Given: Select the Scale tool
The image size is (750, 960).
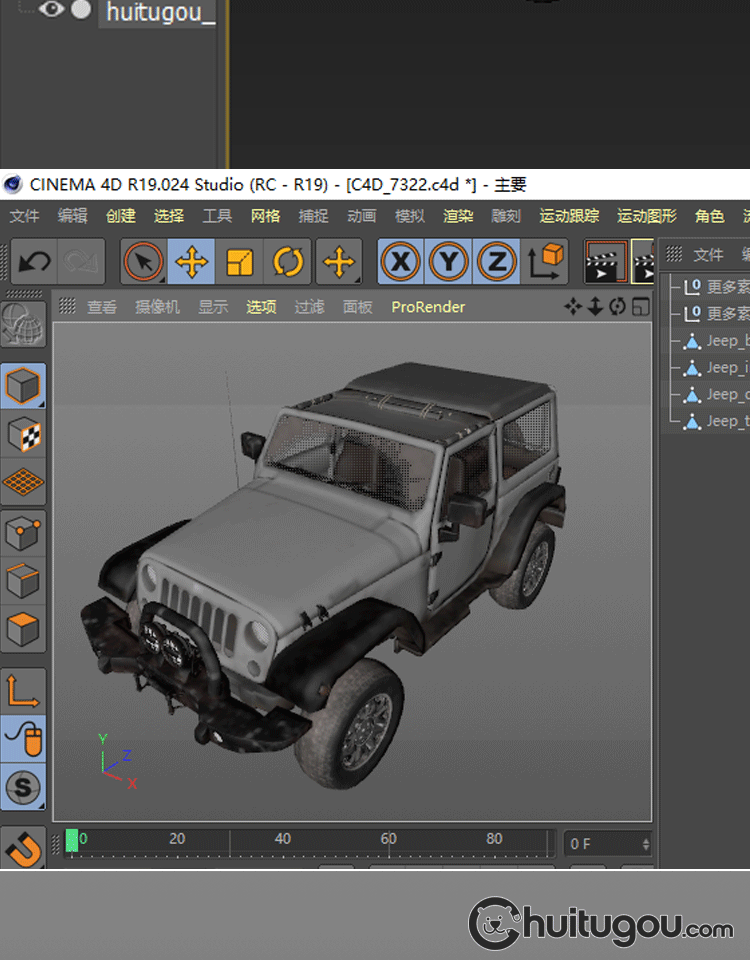Looking at the screenshot, I should click(x=240, y=263).
